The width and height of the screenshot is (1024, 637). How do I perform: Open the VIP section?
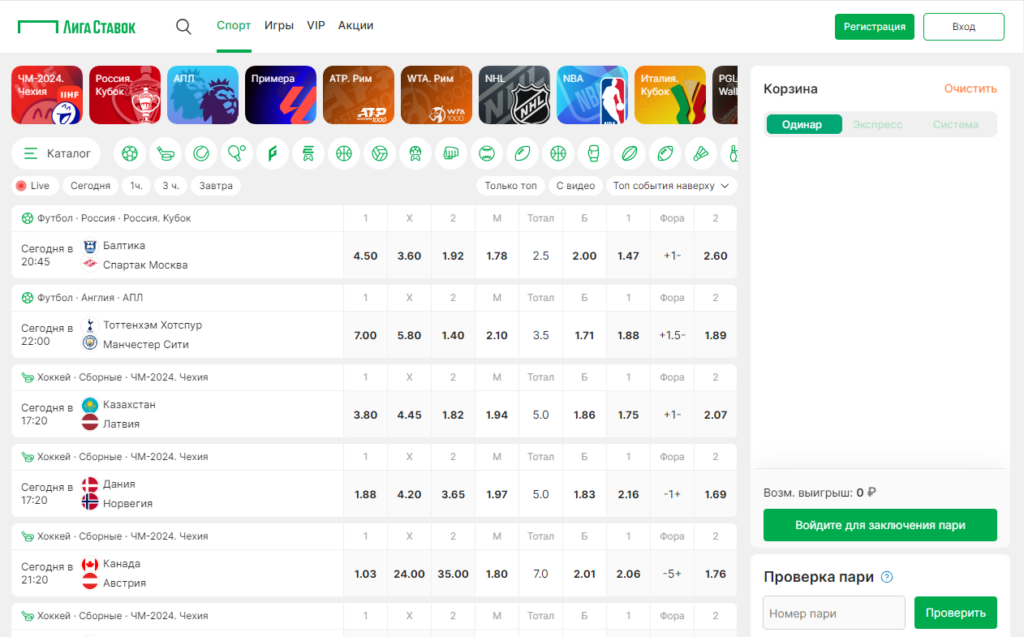(x=316, y=25)
